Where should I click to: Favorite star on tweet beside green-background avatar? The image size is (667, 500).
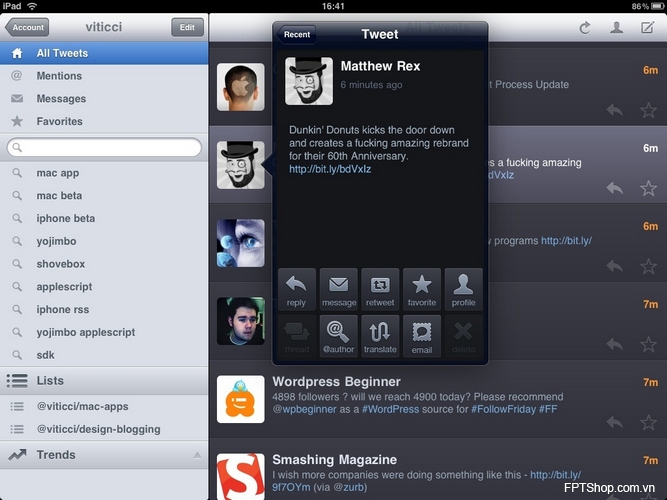coord(648,344)
